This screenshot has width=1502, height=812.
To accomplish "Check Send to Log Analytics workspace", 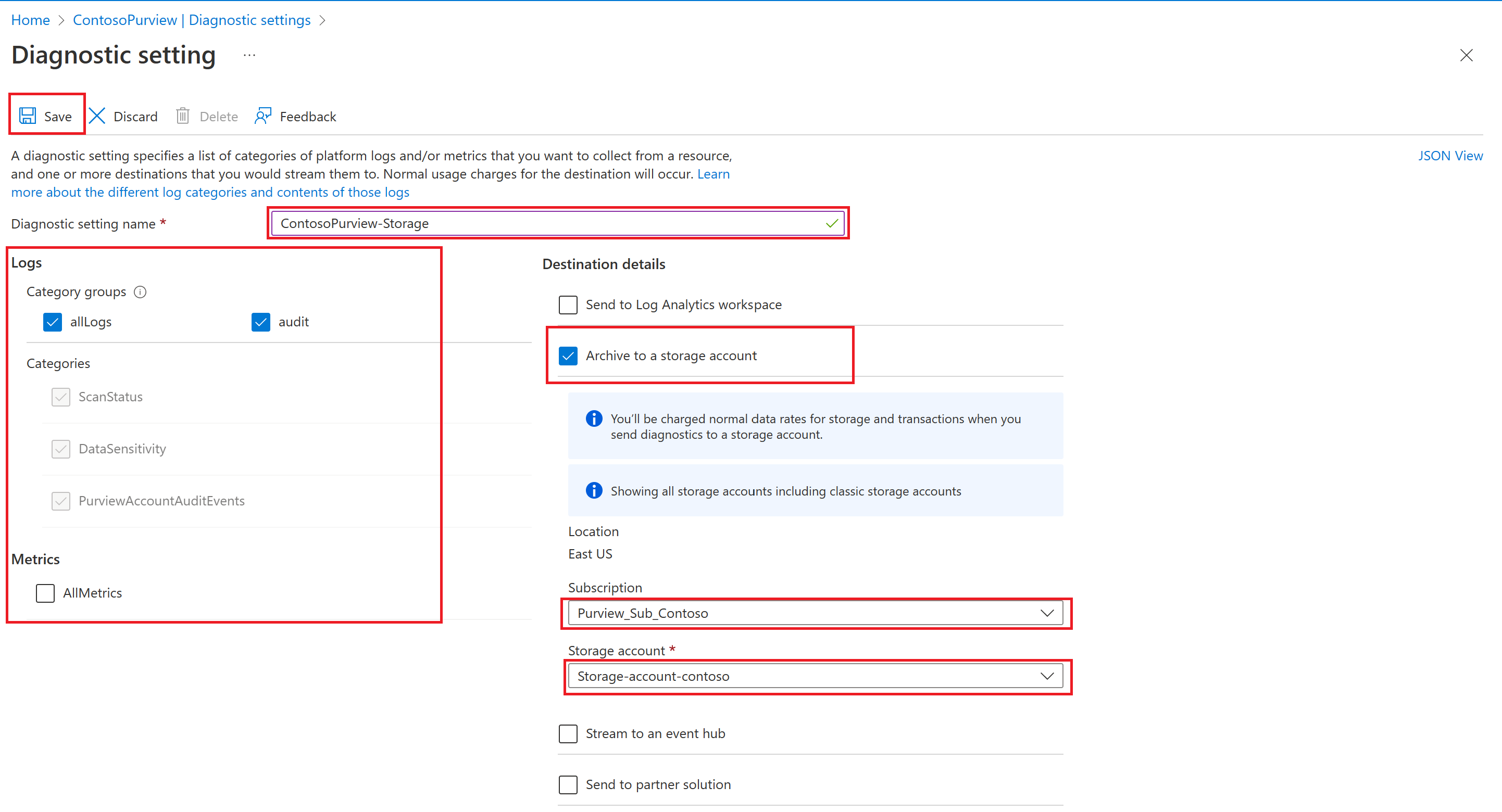I will [x=568, y=304].
